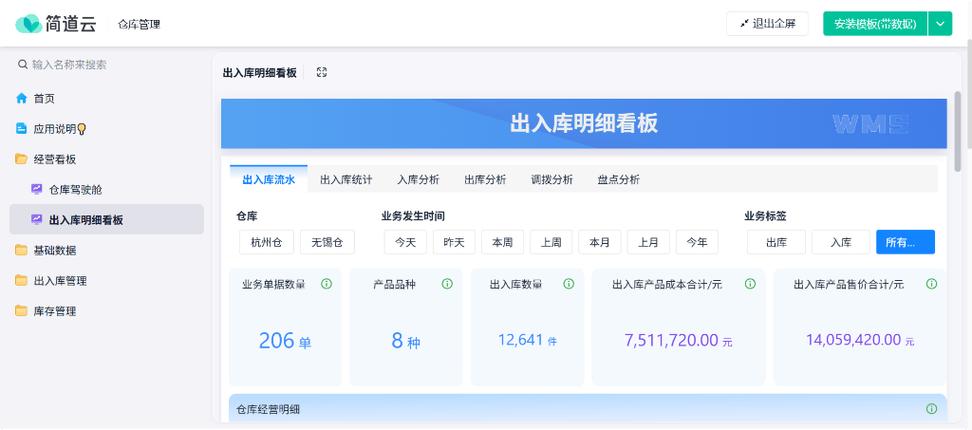The height and width of the screenshot is (430, 972).
Task: Filter business time by 本月
Action: point(599,242)
